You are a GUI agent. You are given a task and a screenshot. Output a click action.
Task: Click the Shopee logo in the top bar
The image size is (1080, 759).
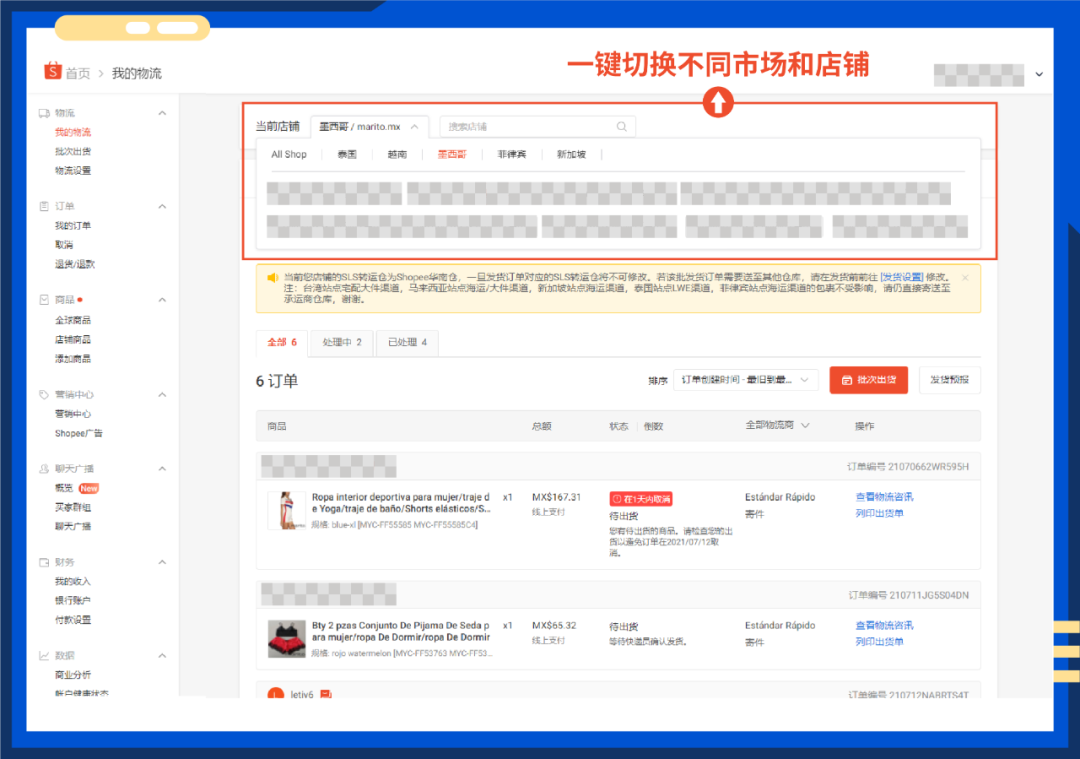(x=52, y=71)
